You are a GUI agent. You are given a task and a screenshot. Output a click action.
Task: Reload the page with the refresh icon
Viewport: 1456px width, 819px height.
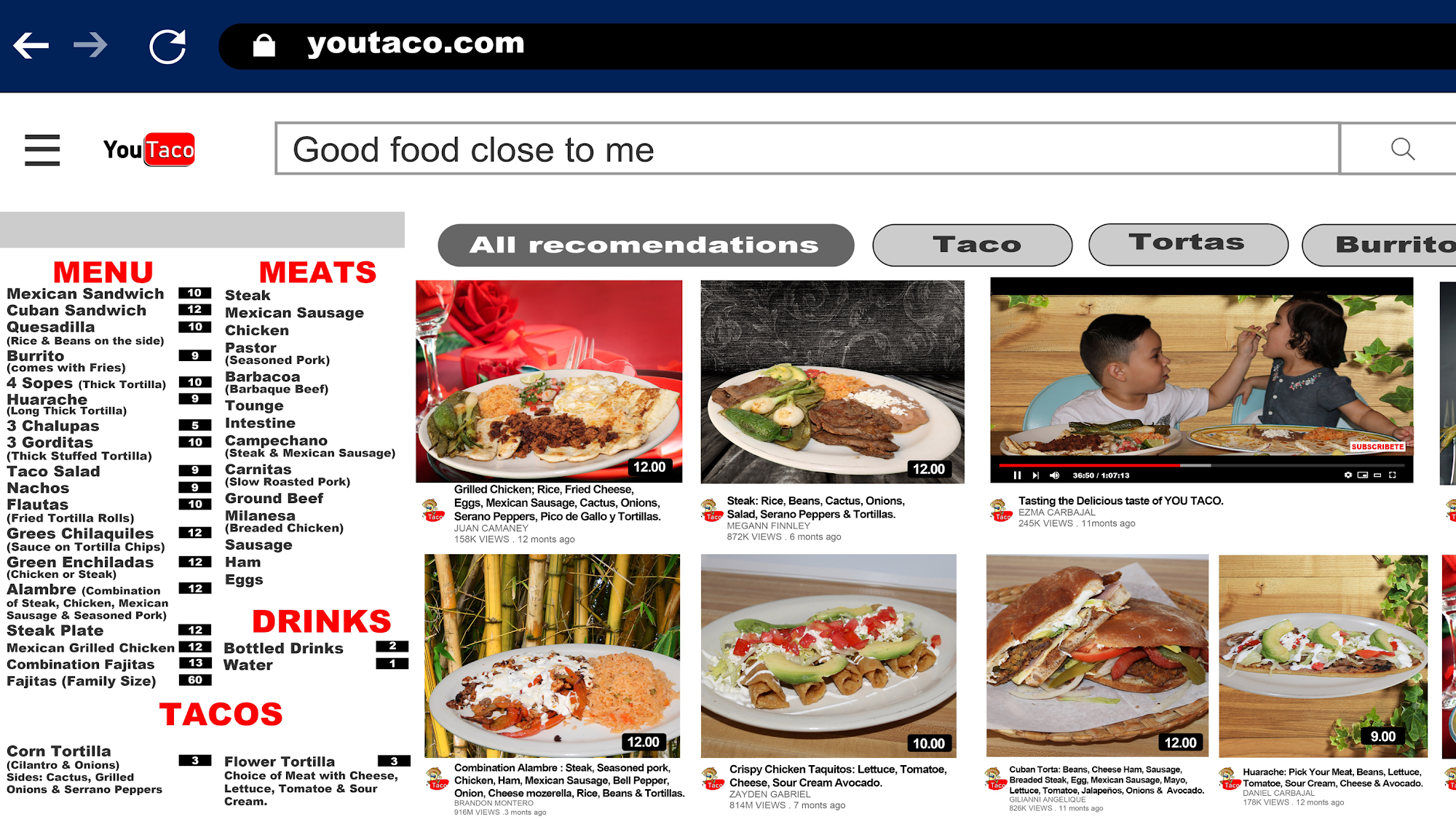tap(167, 46)
